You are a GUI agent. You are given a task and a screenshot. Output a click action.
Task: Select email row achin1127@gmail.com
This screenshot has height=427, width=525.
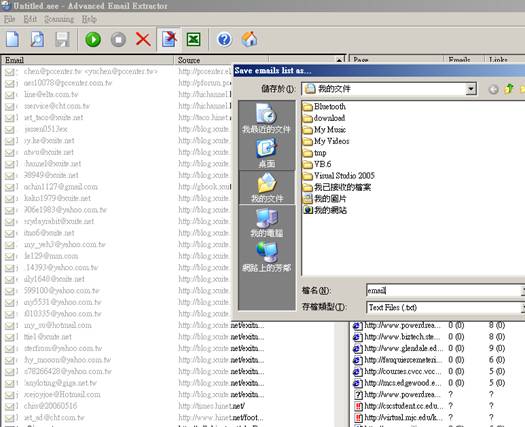[x=61, y=187]
